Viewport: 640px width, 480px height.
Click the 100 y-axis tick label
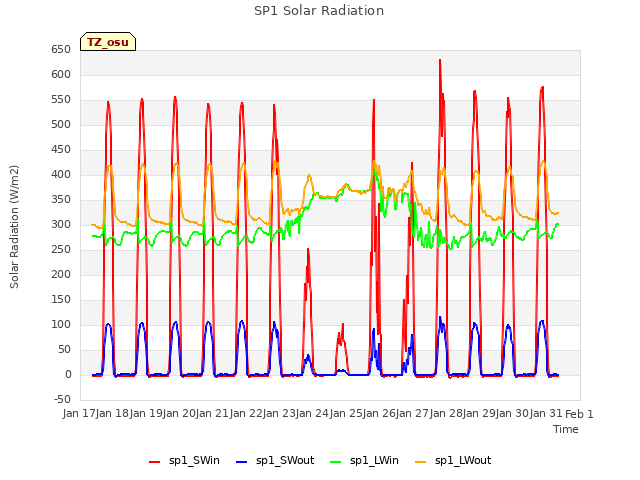pos(61,324)
